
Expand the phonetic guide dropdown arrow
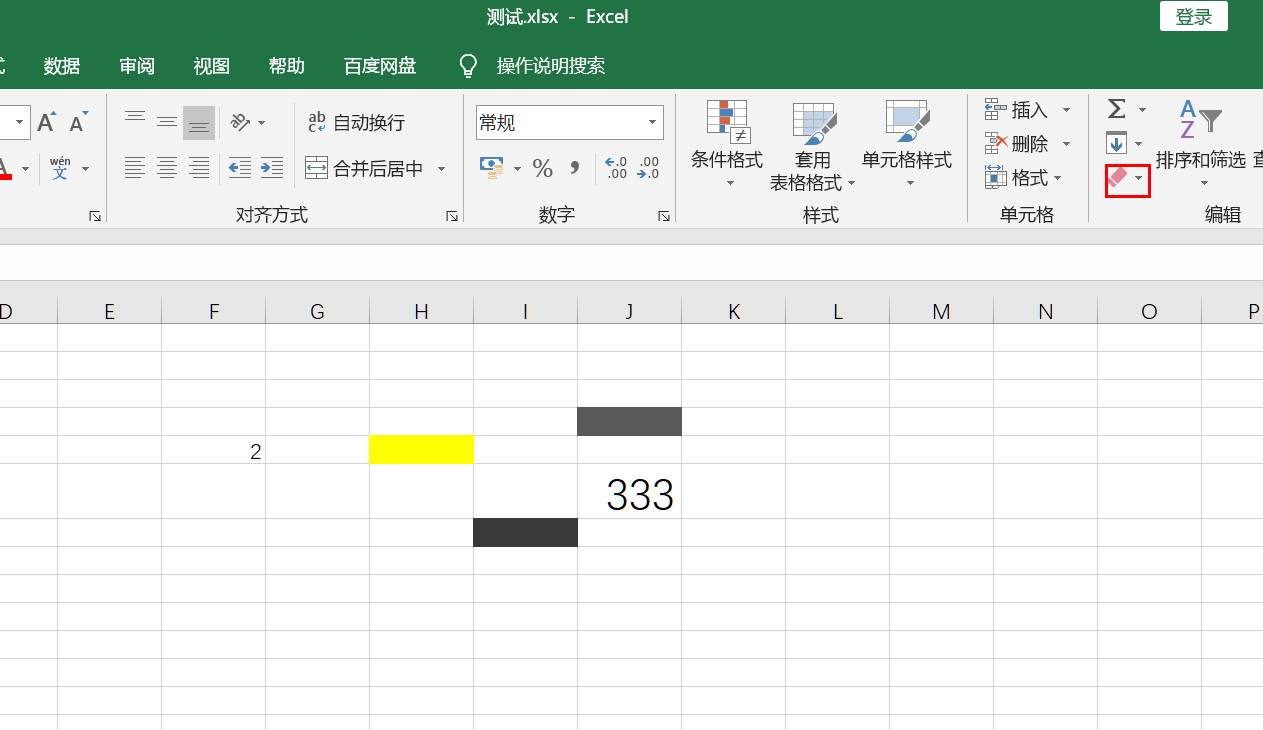85,168
